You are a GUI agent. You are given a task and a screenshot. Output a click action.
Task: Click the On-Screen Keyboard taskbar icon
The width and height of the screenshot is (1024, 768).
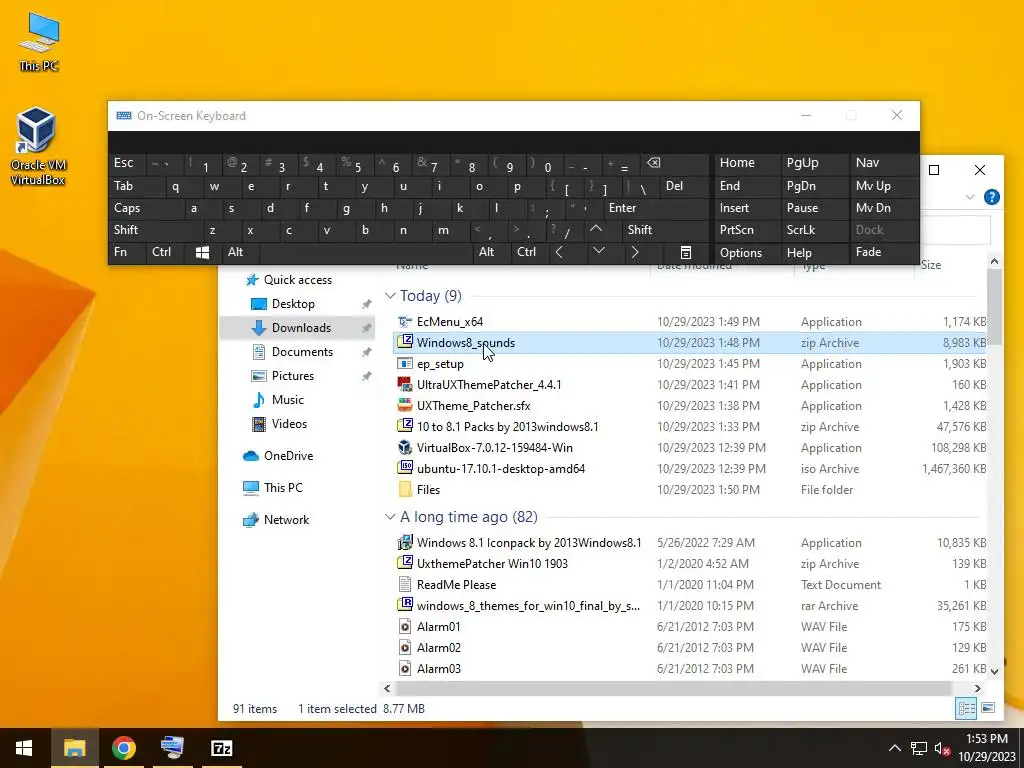coord(172,748)
